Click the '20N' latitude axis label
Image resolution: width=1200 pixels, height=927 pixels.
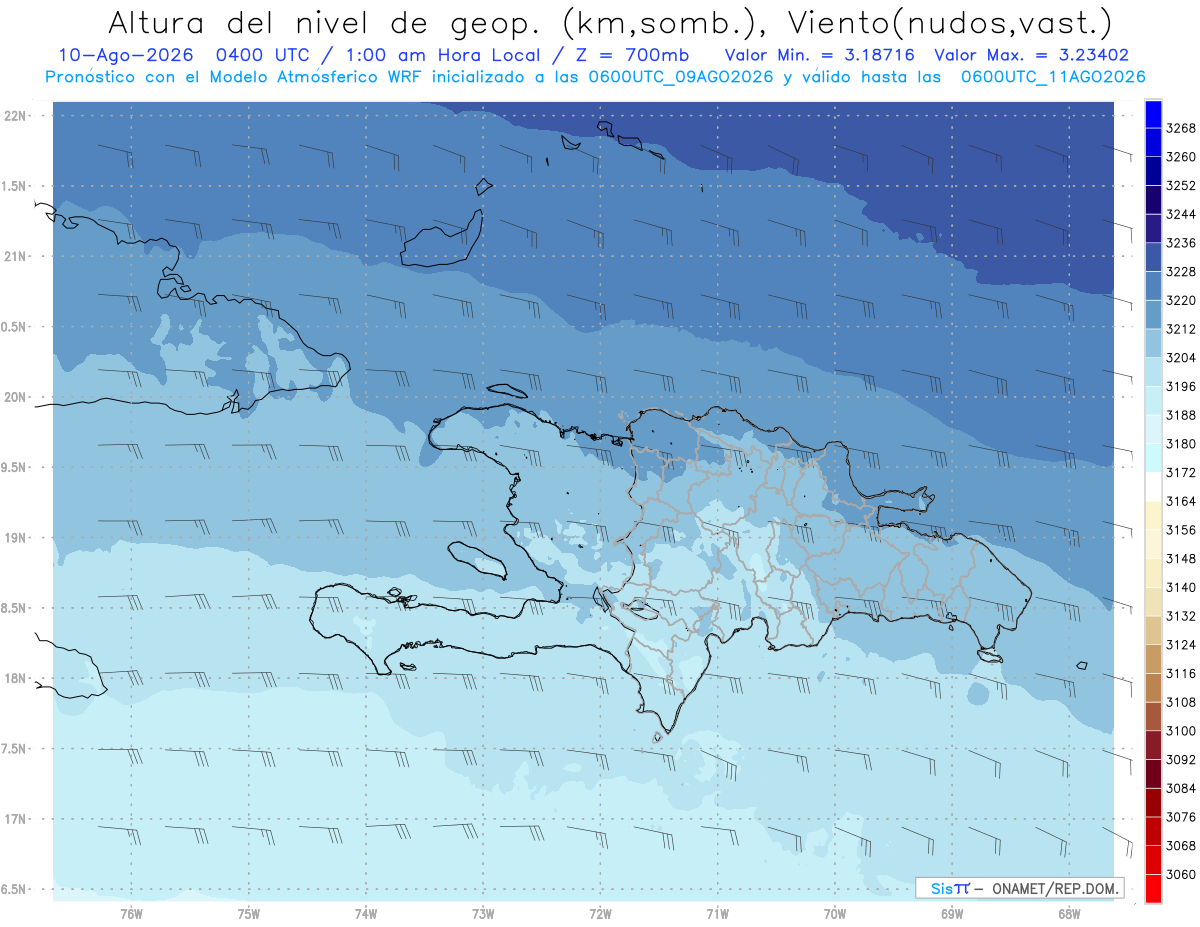tap(15, 397)
